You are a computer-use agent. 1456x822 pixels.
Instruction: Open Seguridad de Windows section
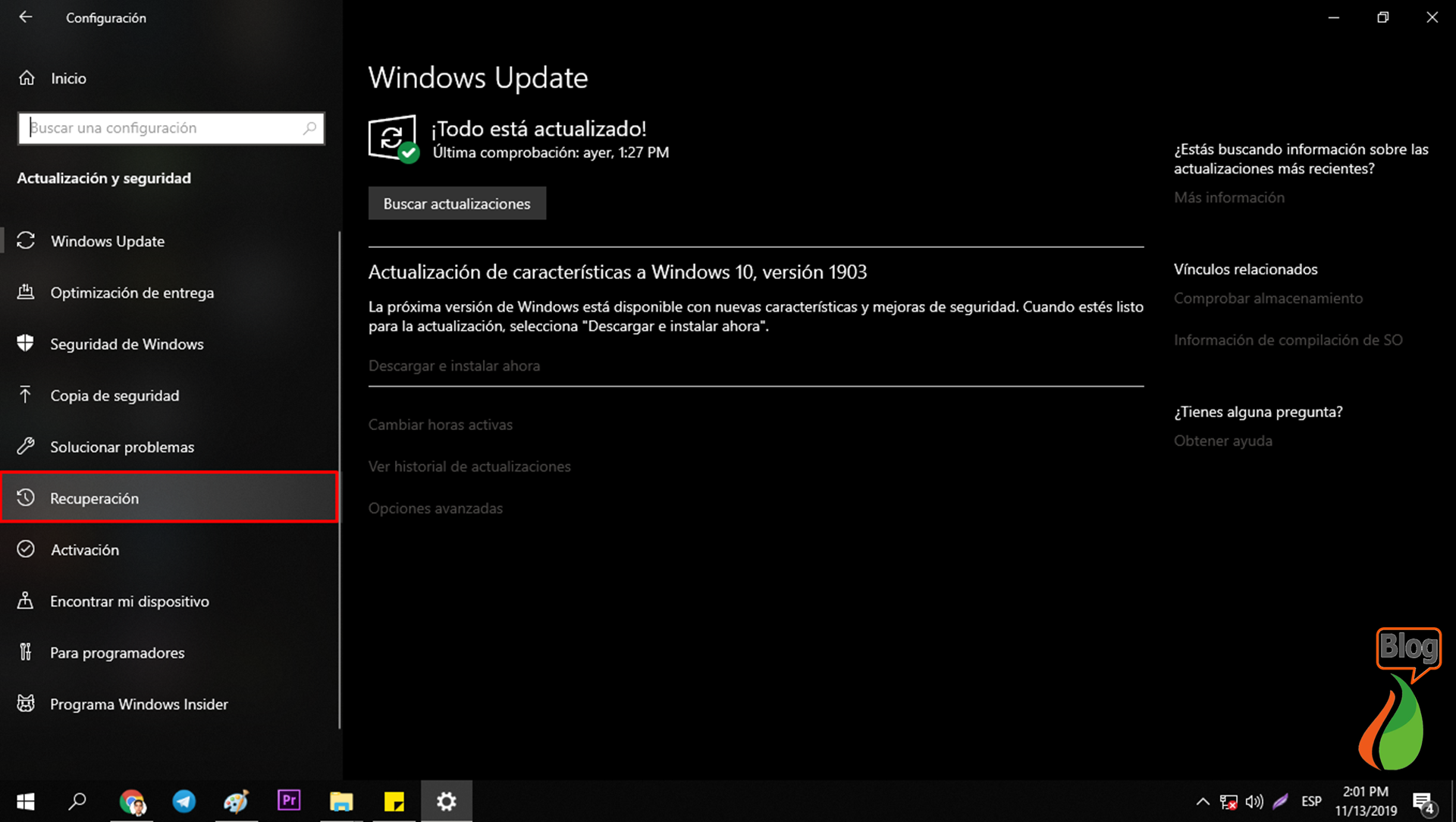(x=126, y=344)
